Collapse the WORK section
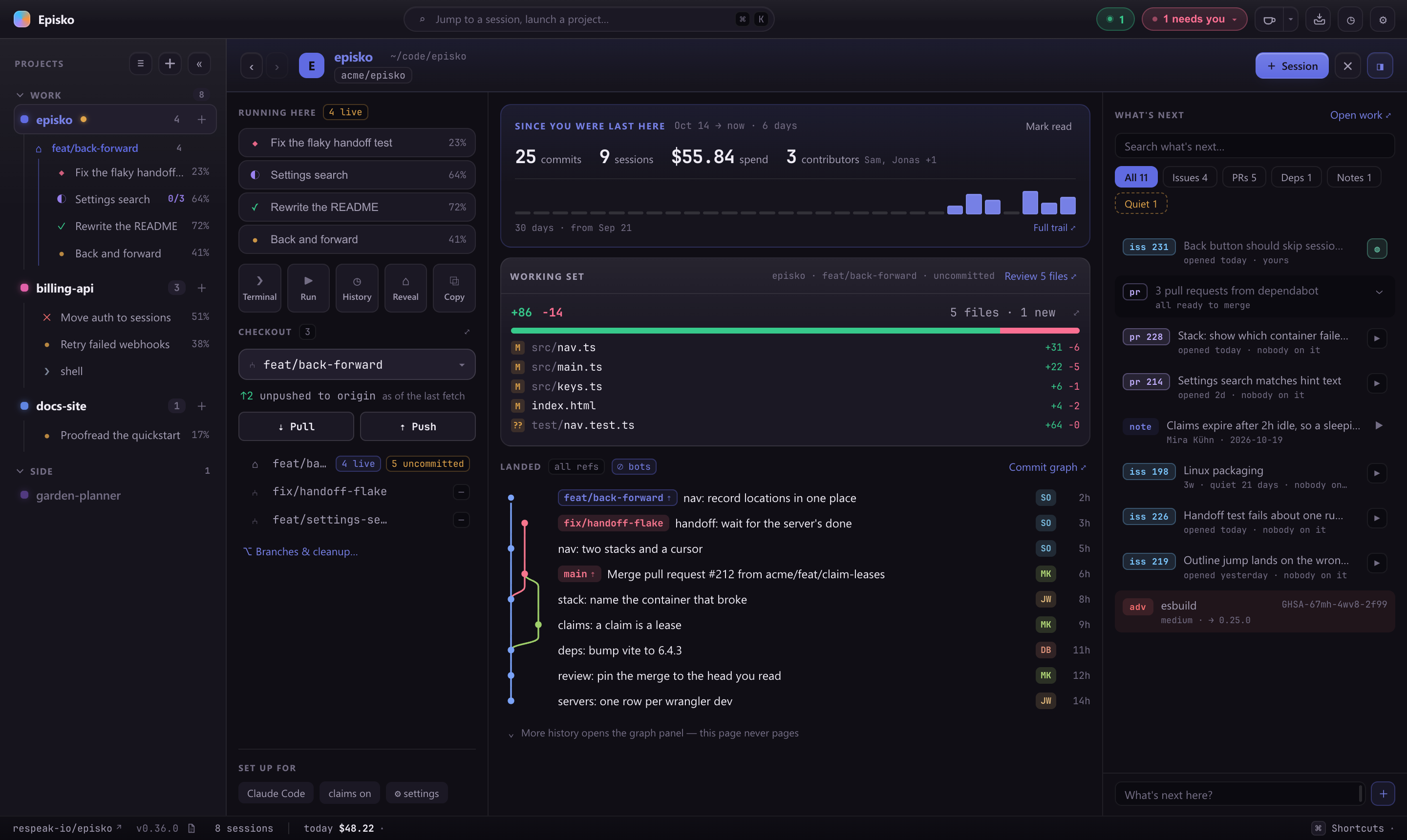The width and height of the screenshot is (1407, 840). coord(20,95)
